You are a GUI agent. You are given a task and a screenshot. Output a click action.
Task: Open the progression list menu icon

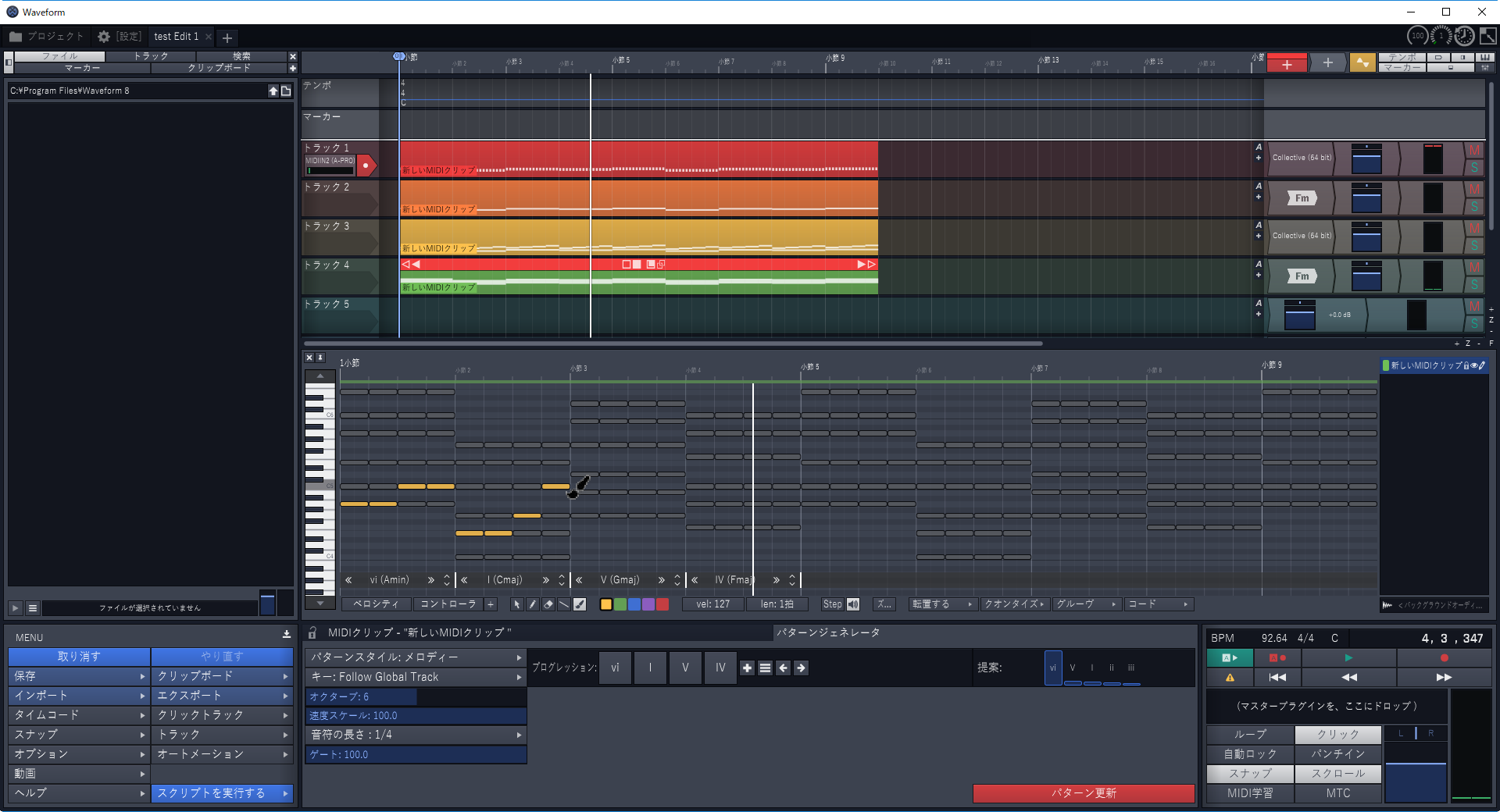pyautogui.click(x=765, y=668)
